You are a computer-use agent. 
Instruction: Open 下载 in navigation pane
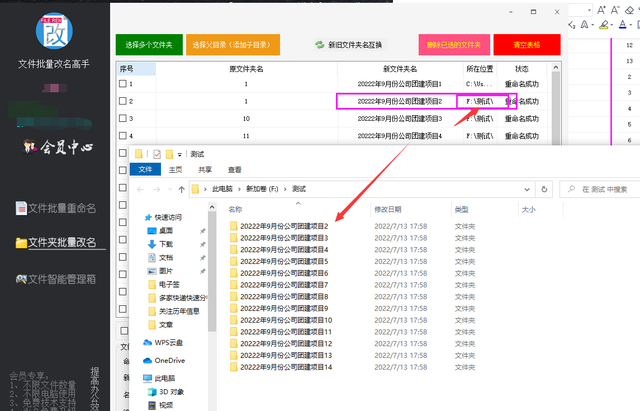160,244
